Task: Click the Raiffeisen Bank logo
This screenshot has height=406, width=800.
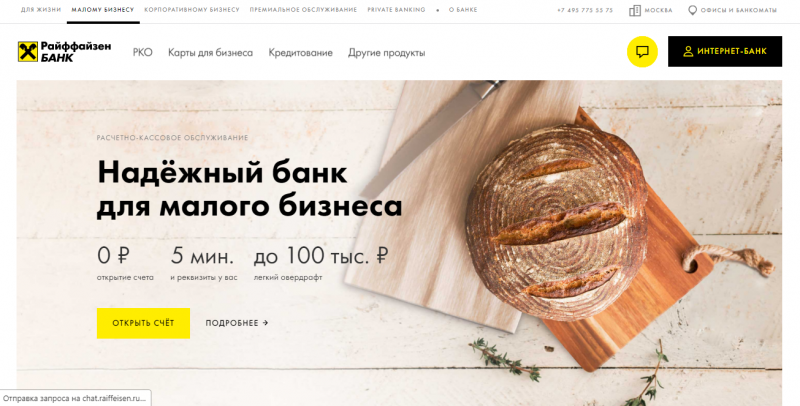Action: point(64,52)
